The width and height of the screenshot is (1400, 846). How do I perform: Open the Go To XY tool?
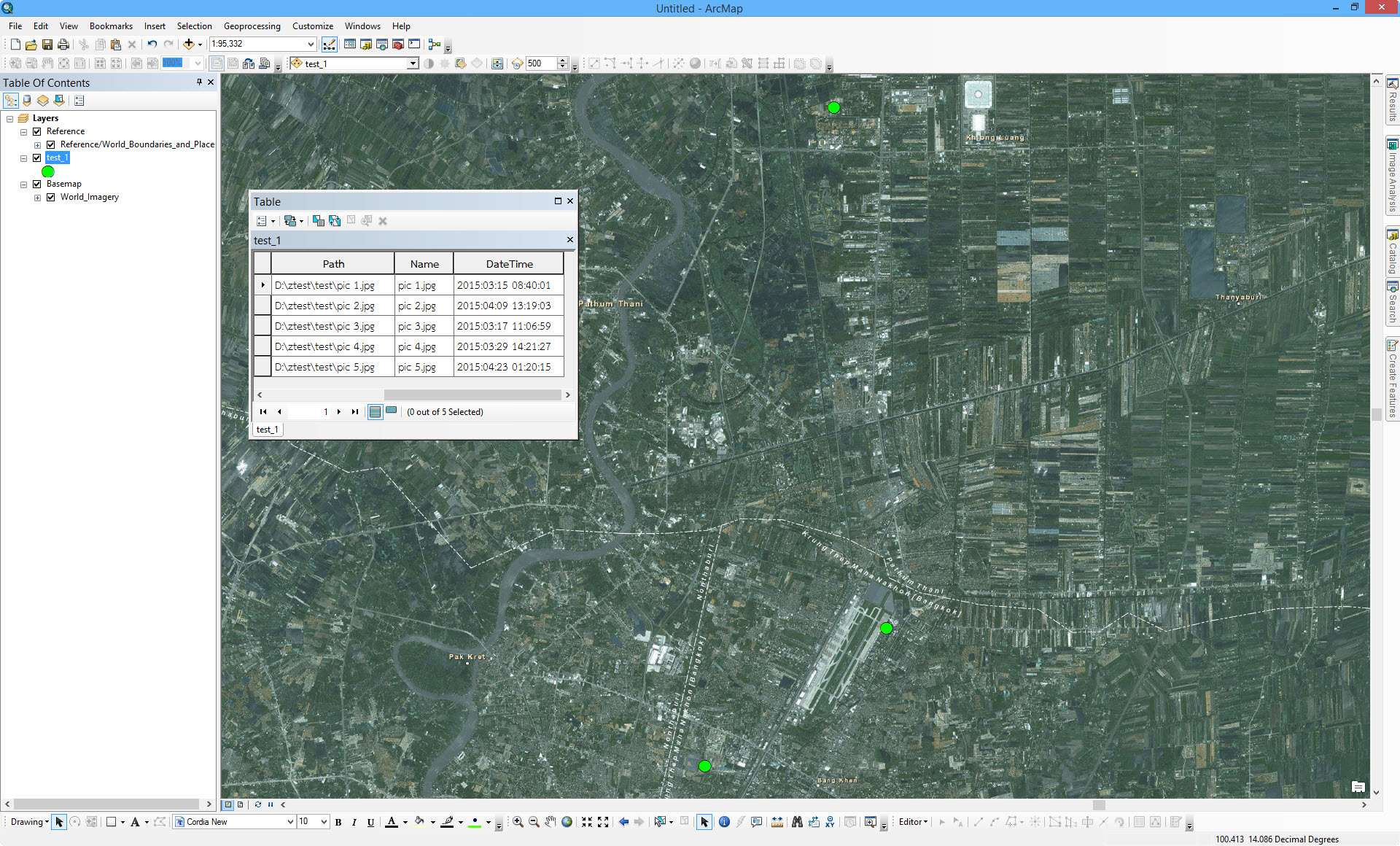(830, 822)
